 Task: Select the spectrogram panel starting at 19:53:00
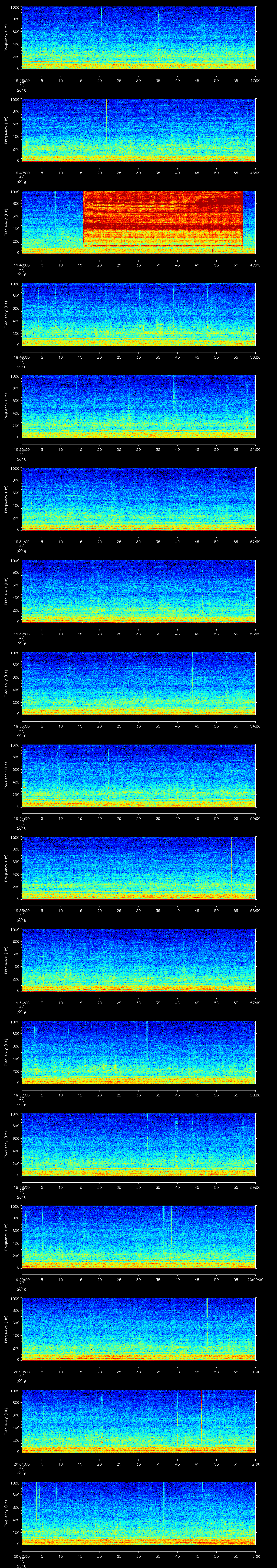pyautogui.click(x=138, y=683)
